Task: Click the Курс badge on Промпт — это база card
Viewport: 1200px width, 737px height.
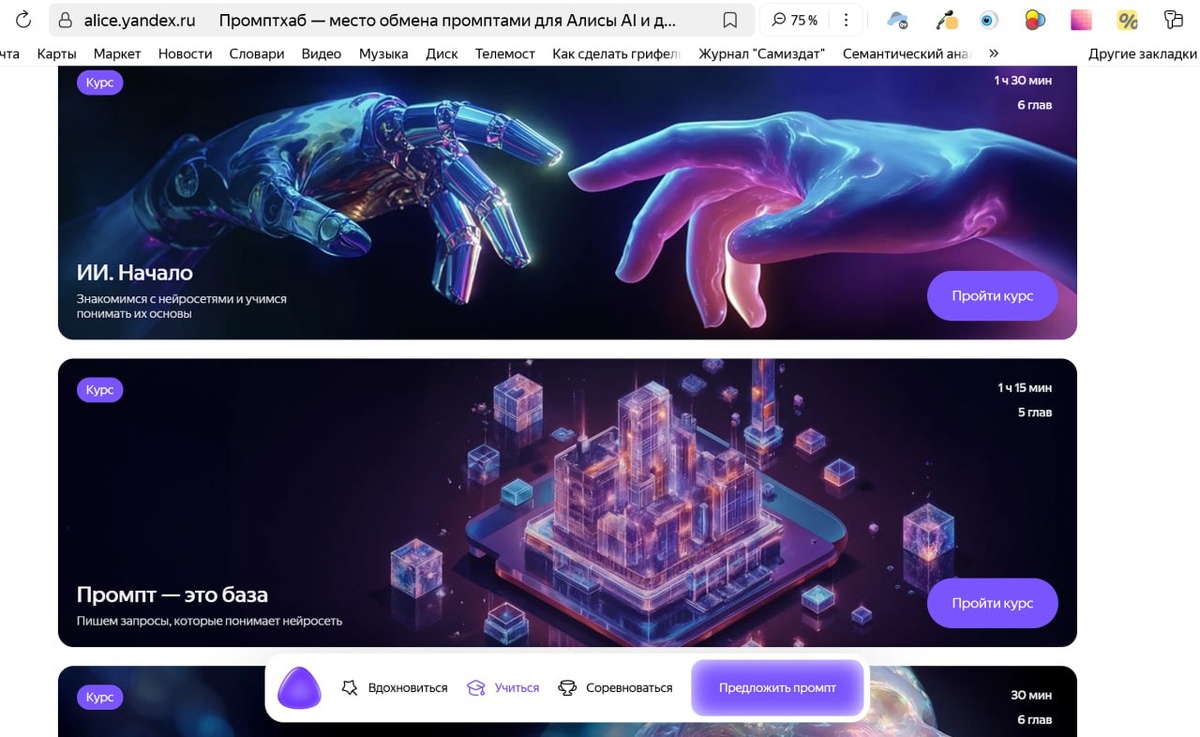Action: 100,390
